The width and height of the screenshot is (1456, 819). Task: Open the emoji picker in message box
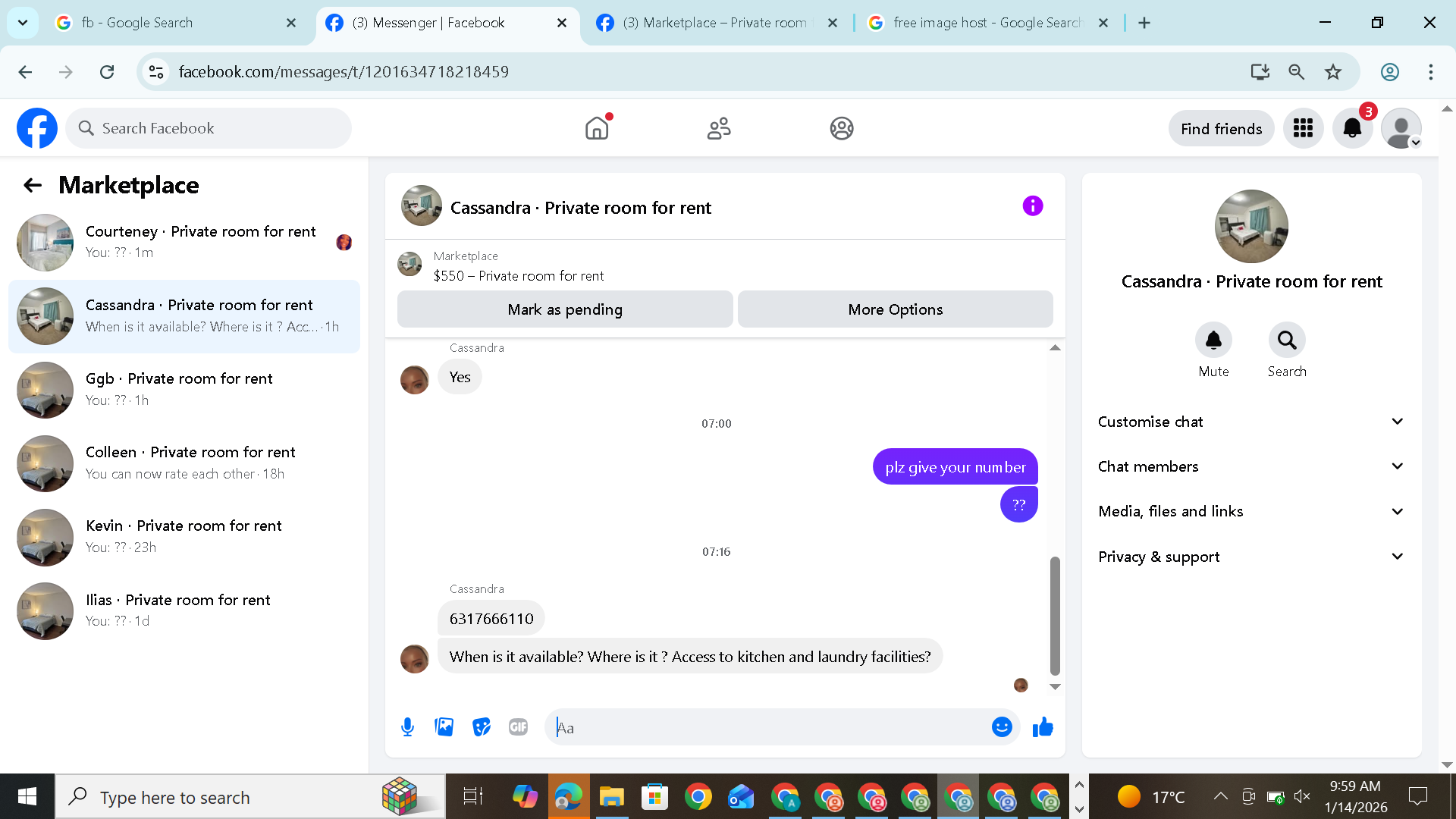pos(1002,727)
